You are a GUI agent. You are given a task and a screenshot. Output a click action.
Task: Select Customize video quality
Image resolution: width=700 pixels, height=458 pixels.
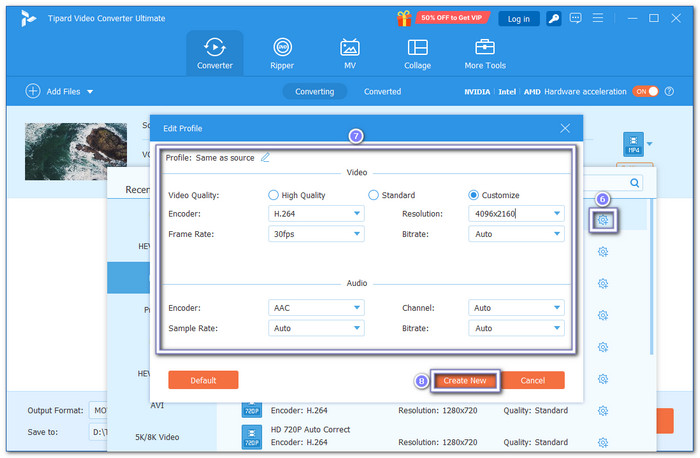click(x=473, y=195)
